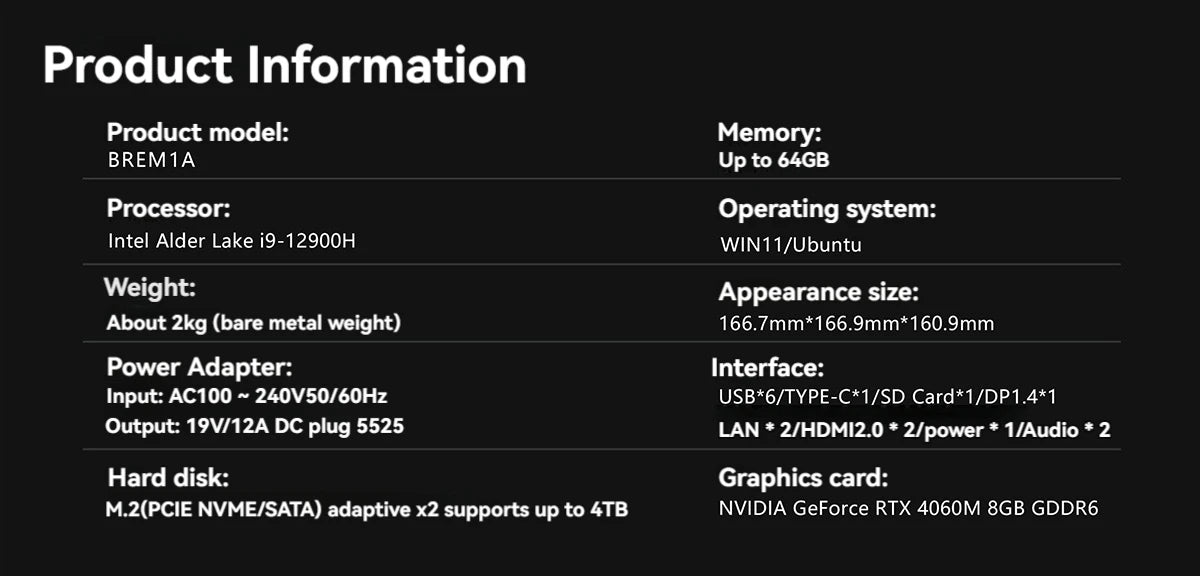This screenshot has width=1200, height=576.
Task: Select the 166.7mm appearance size value
Action: coord(856,324)
